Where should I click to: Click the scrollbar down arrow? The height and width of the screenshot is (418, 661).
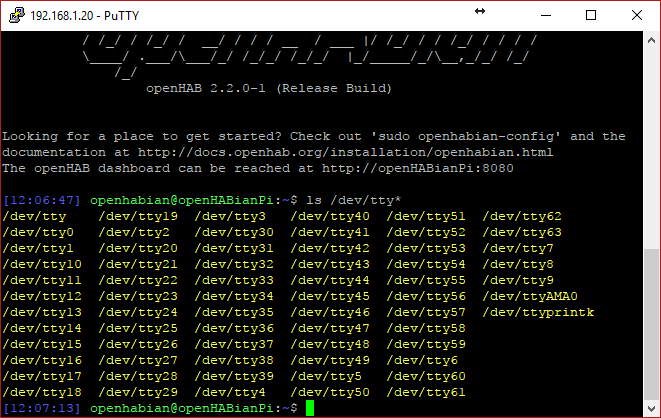[x=651, y=408]
